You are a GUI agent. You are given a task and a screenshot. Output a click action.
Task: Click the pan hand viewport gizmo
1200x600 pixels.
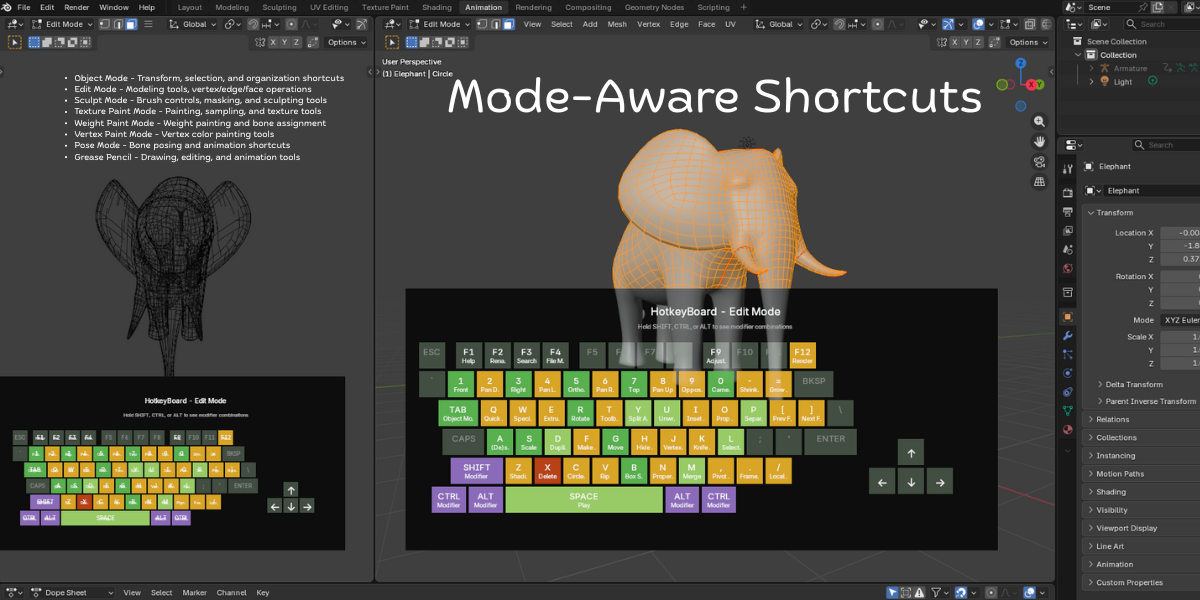coord(1039,141)
